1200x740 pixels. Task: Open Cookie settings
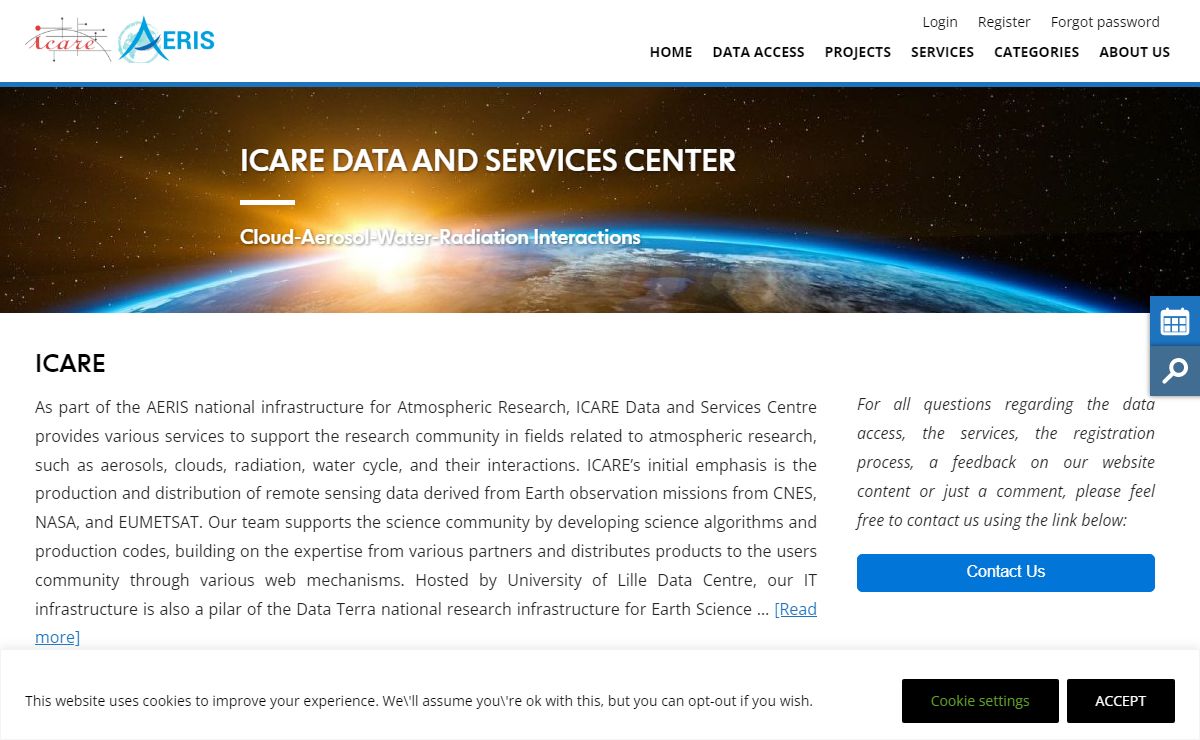pos(980,701)
